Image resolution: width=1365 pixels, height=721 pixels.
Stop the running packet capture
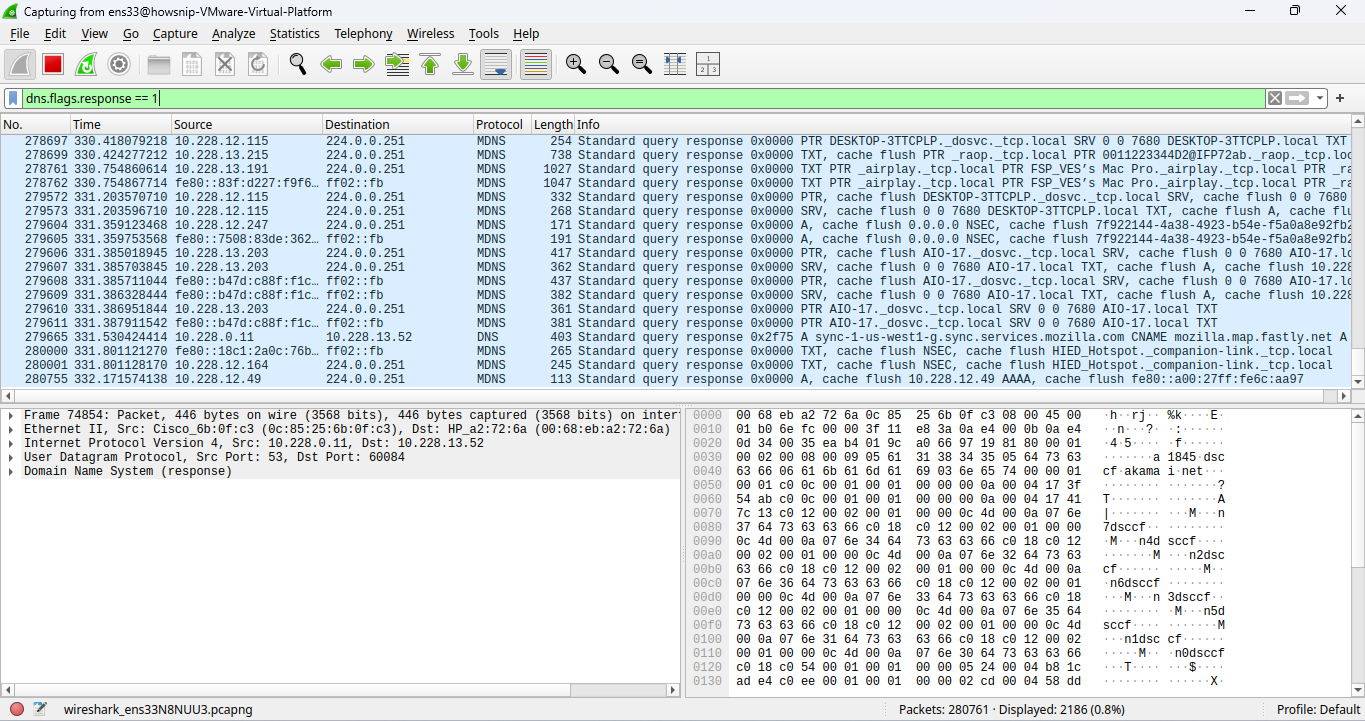pos(53,65)
